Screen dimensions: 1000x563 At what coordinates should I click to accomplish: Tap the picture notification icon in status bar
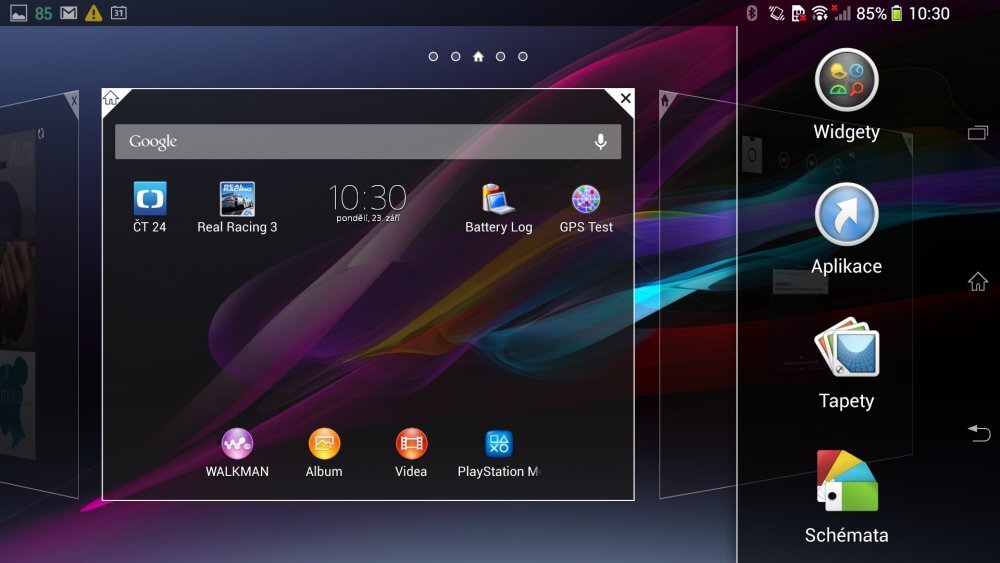pos(18,13)
